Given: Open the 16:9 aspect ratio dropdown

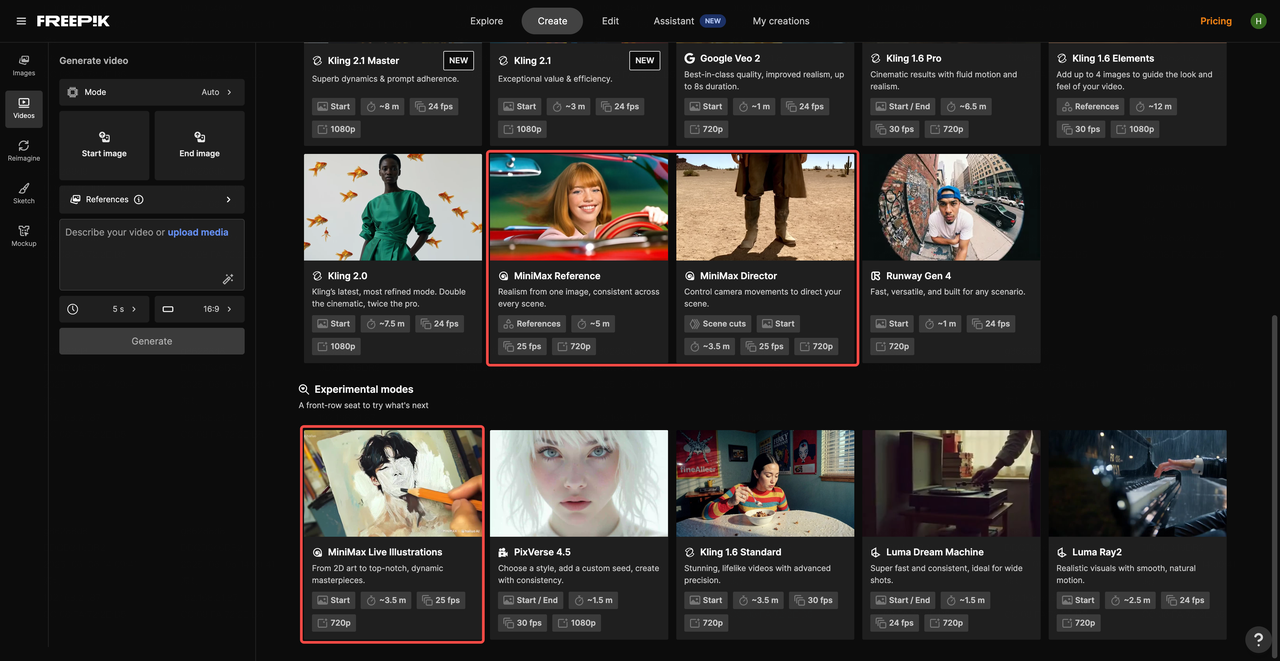Looking at the screenshot, I should tap(200, 309).
